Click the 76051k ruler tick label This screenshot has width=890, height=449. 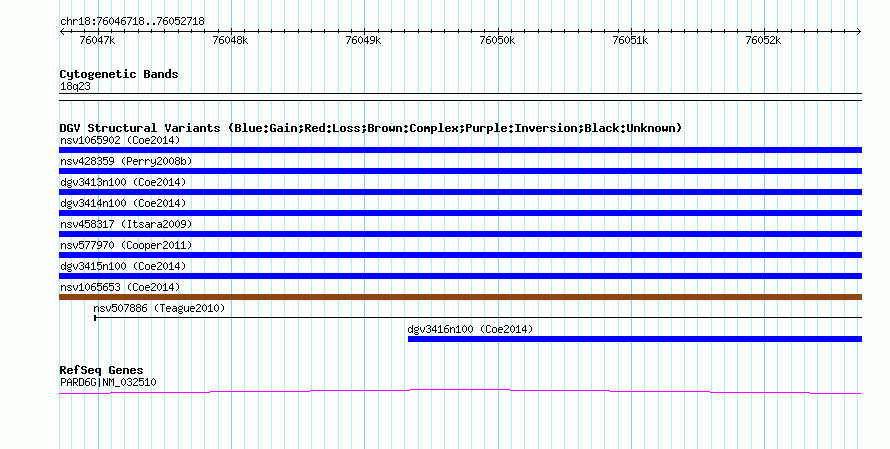click(x=630, y=40)
